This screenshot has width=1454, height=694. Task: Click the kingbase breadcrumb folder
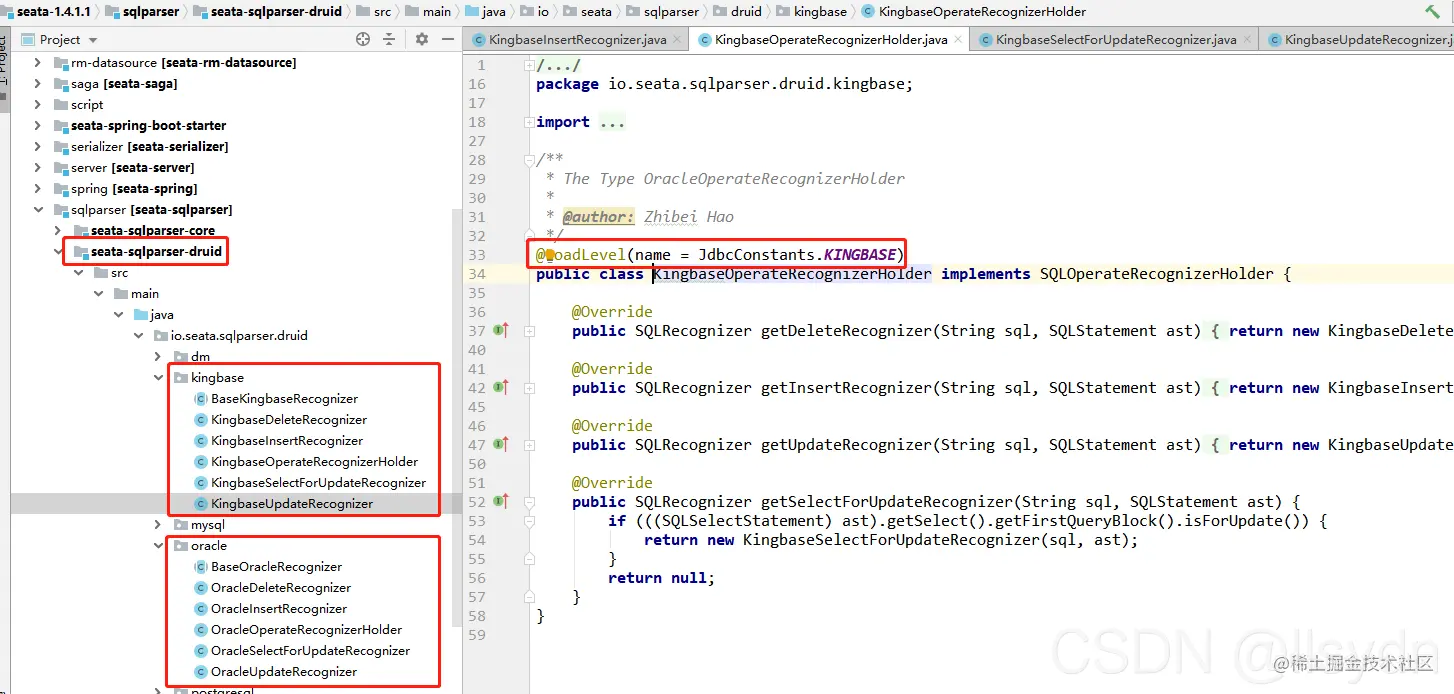(811, 11)
